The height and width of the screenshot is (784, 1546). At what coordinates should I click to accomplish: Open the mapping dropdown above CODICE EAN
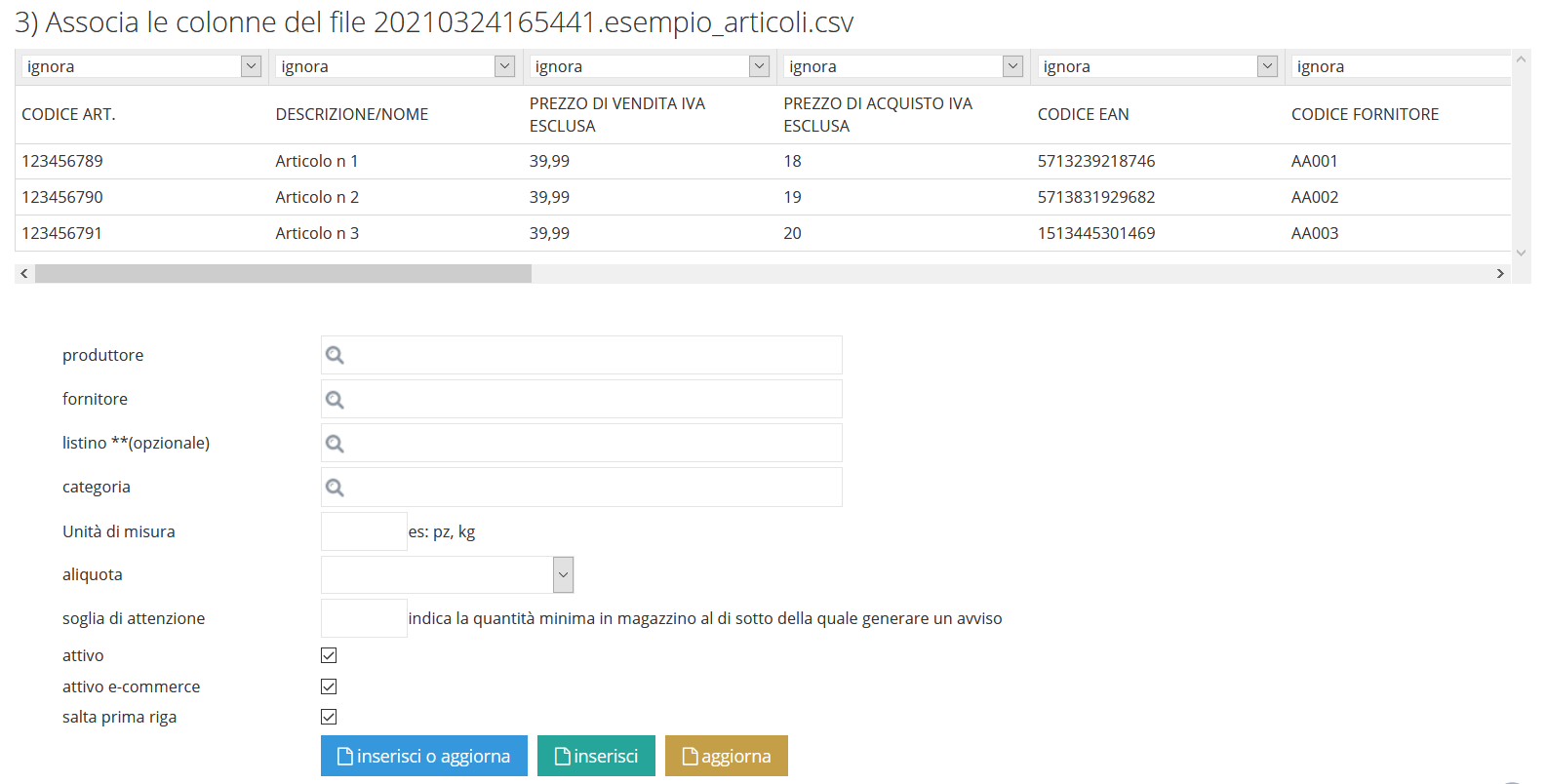(x=1158, y=66)
